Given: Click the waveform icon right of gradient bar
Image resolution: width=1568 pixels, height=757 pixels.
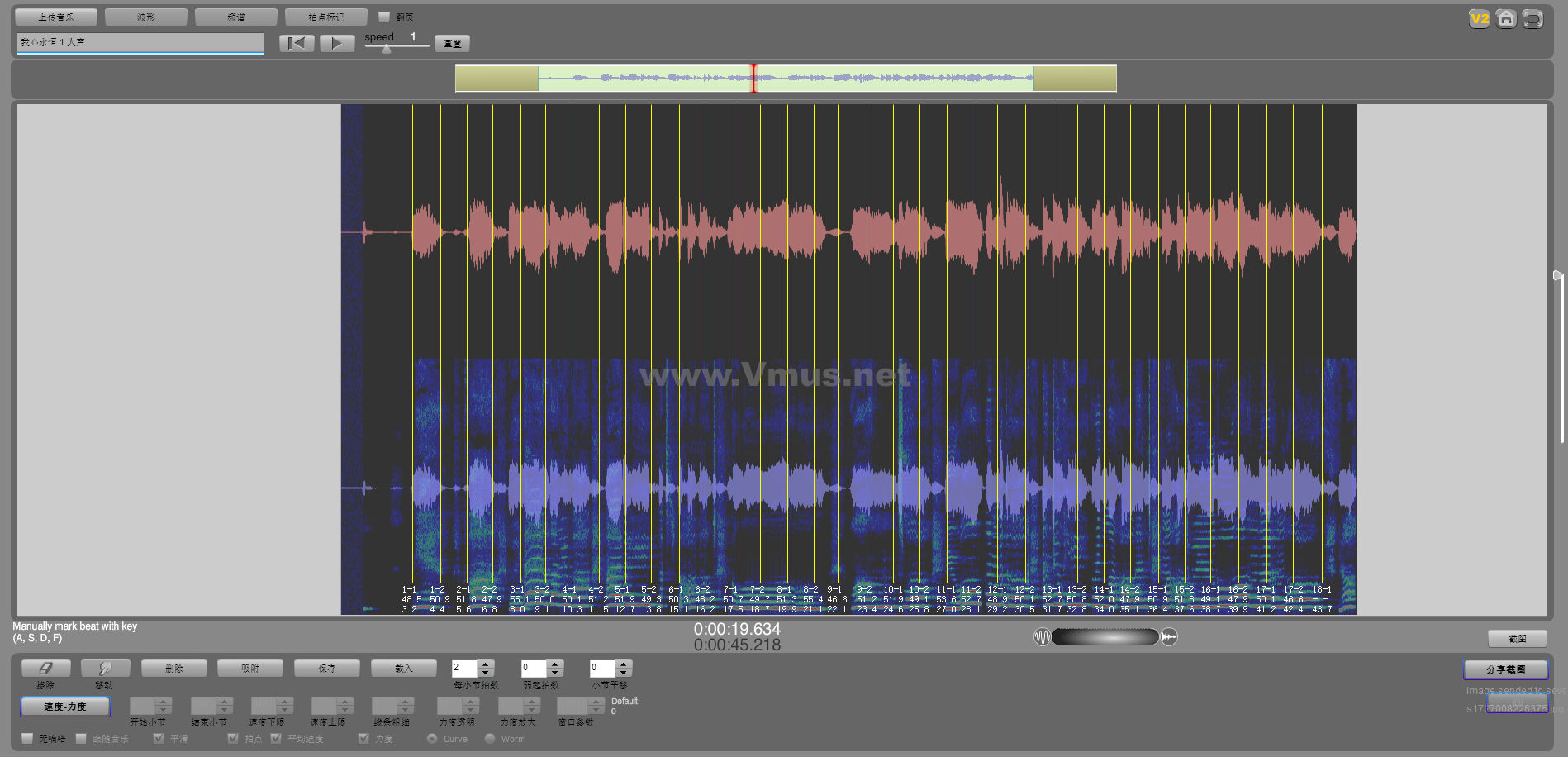Looking at the screenshot, I should click(1169, 637).
